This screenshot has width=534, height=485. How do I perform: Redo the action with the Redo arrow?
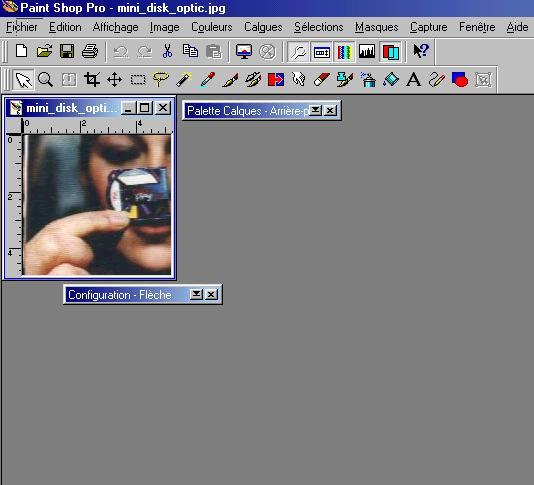[x=144, y=51]
